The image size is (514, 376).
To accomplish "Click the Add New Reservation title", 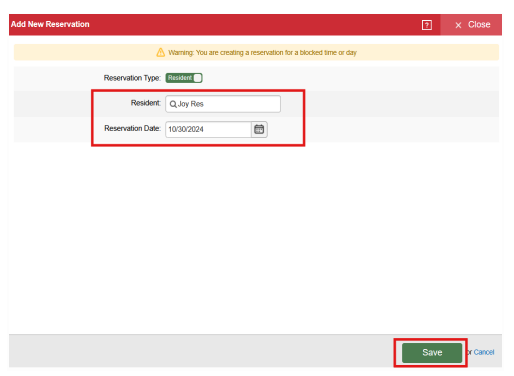I will (x=50, y=24).
